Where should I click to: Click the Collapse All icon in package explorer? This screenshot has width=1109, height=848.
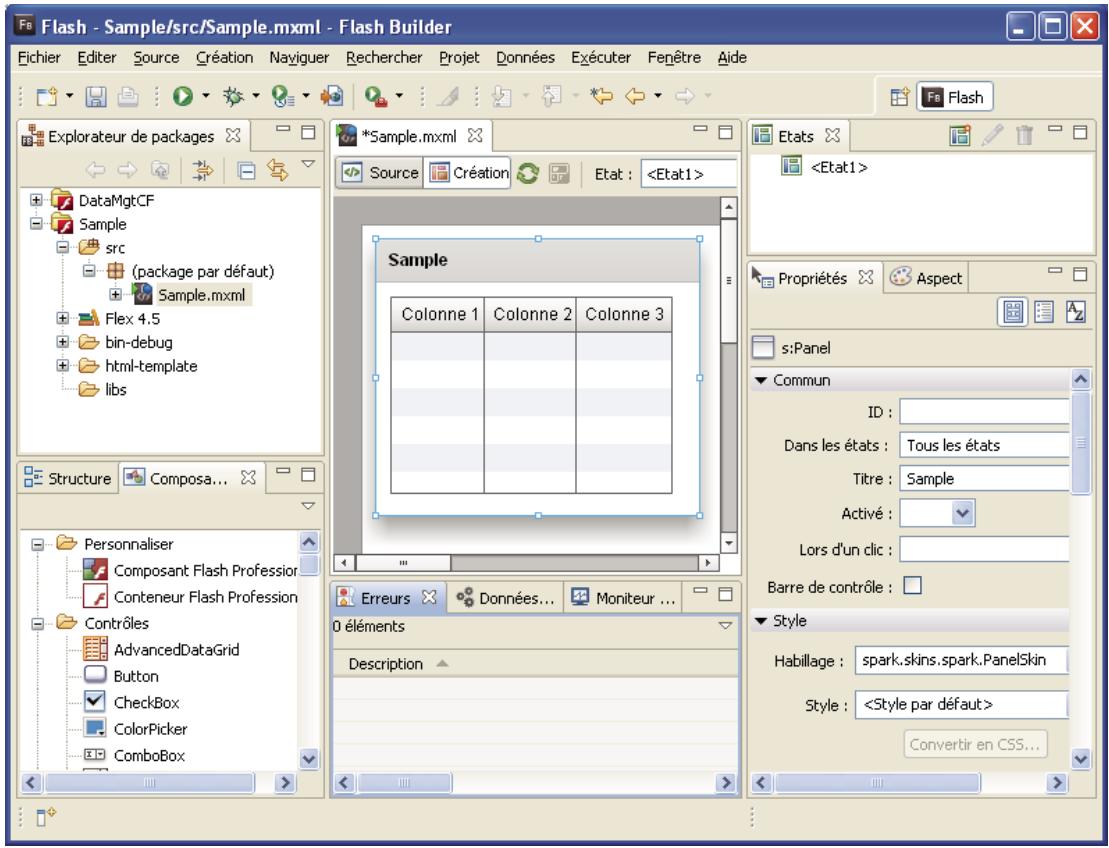246,170
